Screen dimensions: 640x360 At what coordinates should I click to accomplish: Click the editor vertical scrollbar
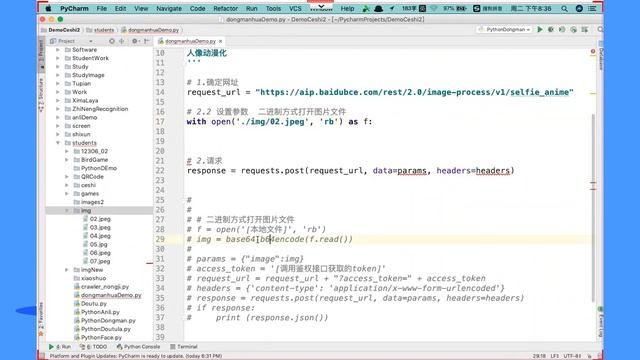[593, 208]
